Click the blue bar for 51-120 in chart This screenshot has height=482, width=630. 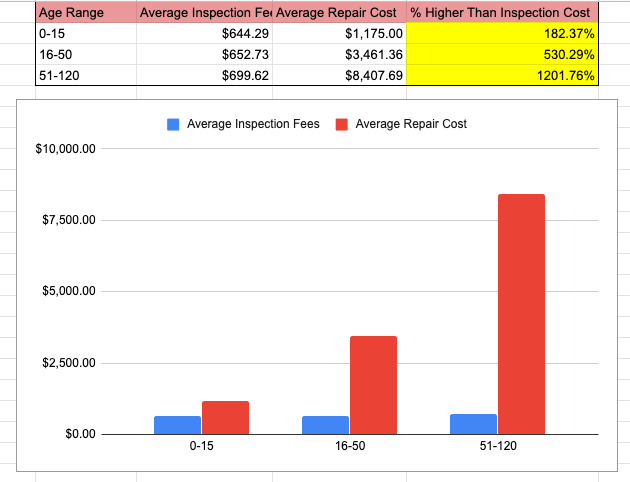(x=473, y=424)
